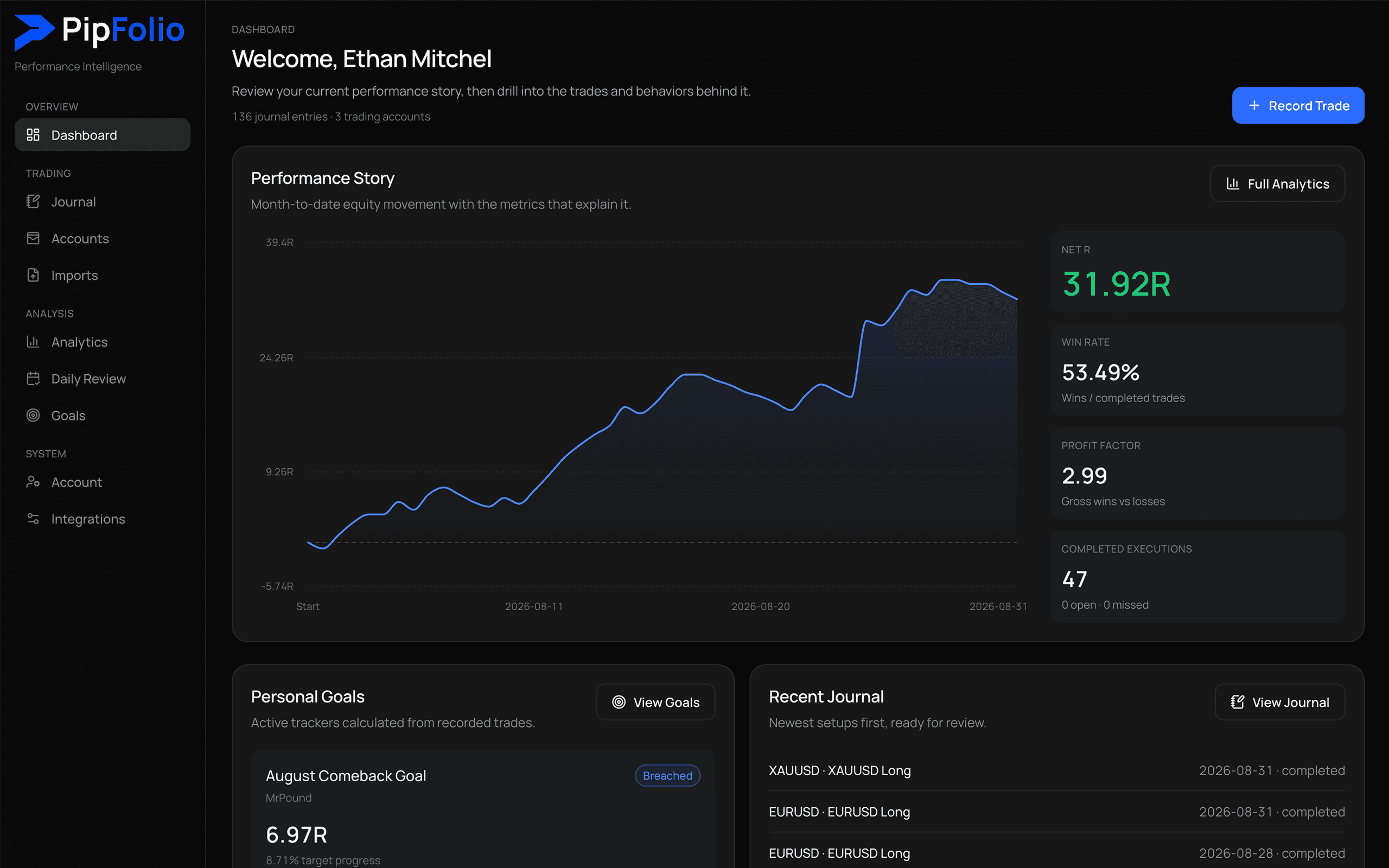Viewport: 1389px width, 868px height.
Task: Click the 2026-08-11 chart axis label
Action: (534, 606)
